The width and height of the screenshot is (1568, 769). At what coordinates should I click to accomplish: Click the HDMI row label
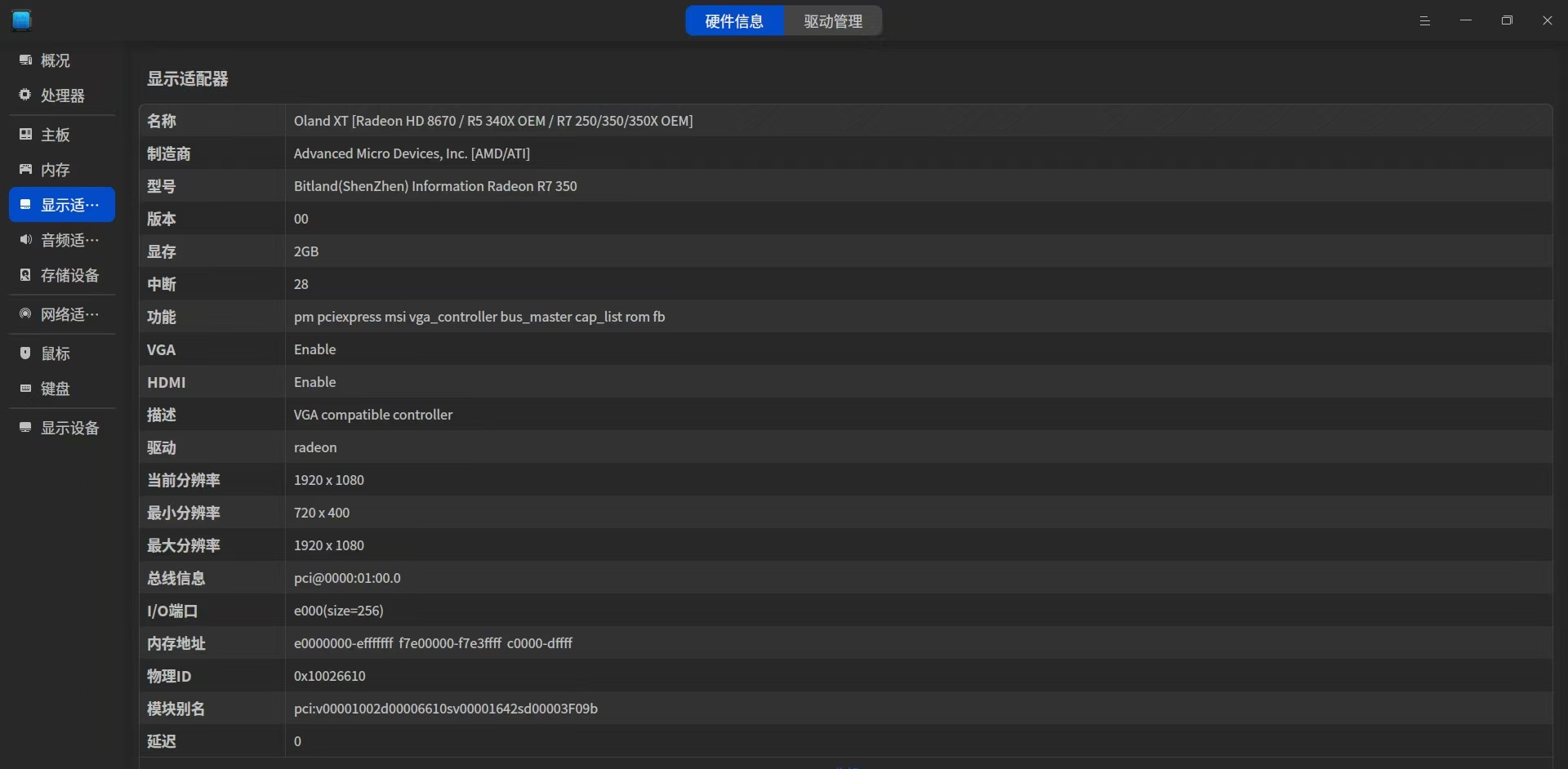(167, 382)
